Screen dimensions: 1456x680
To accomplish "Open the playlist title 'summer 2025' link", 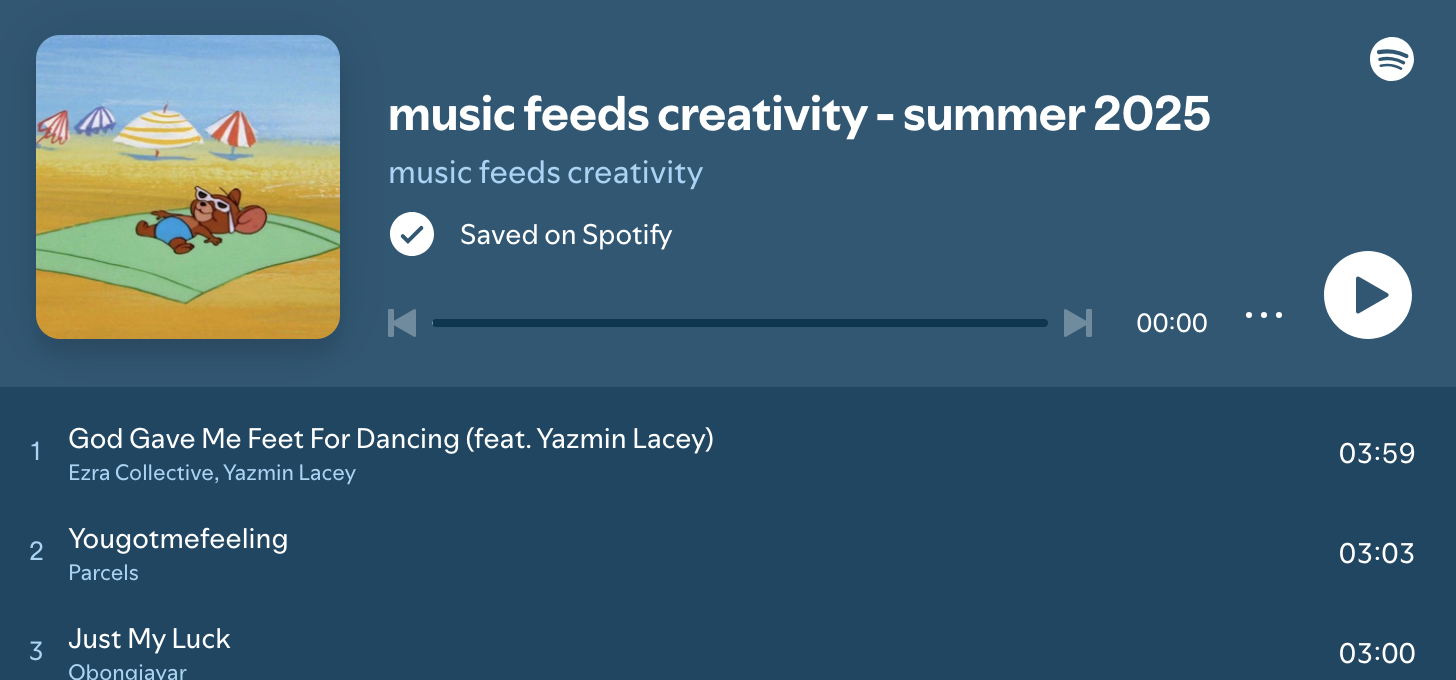I will point(799,115).
